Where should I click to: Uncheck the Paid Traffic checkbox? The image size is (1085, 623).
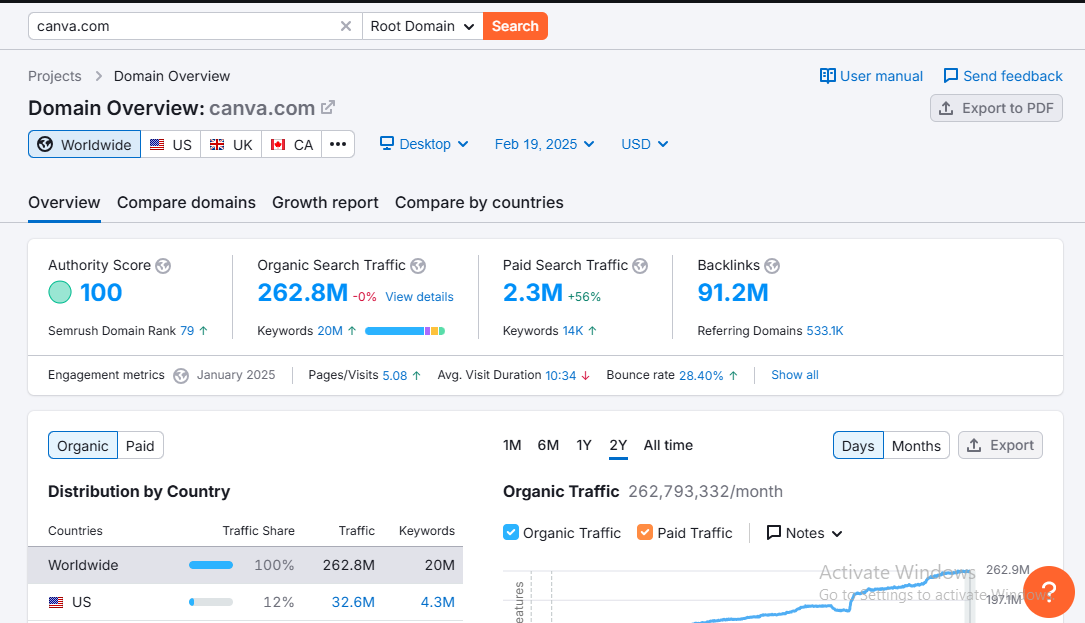click(x=645, y=533)
